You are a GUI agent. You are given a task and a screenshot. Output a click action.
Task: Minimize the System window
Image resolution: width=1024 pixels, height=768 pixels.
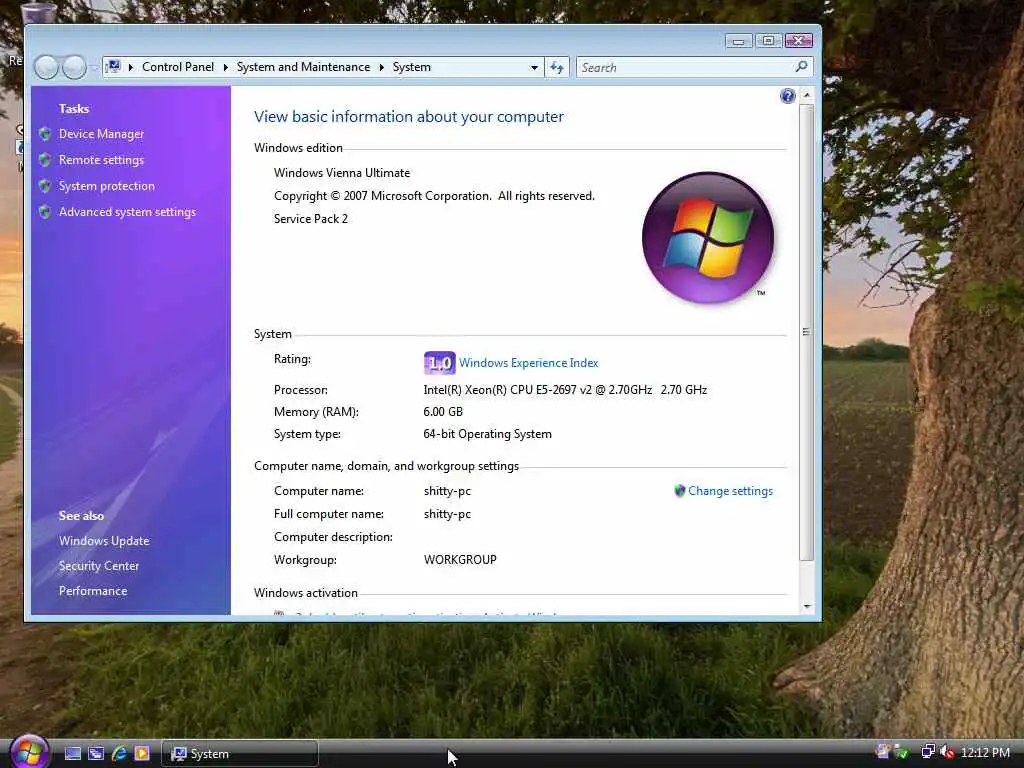(x=738, y=41)
